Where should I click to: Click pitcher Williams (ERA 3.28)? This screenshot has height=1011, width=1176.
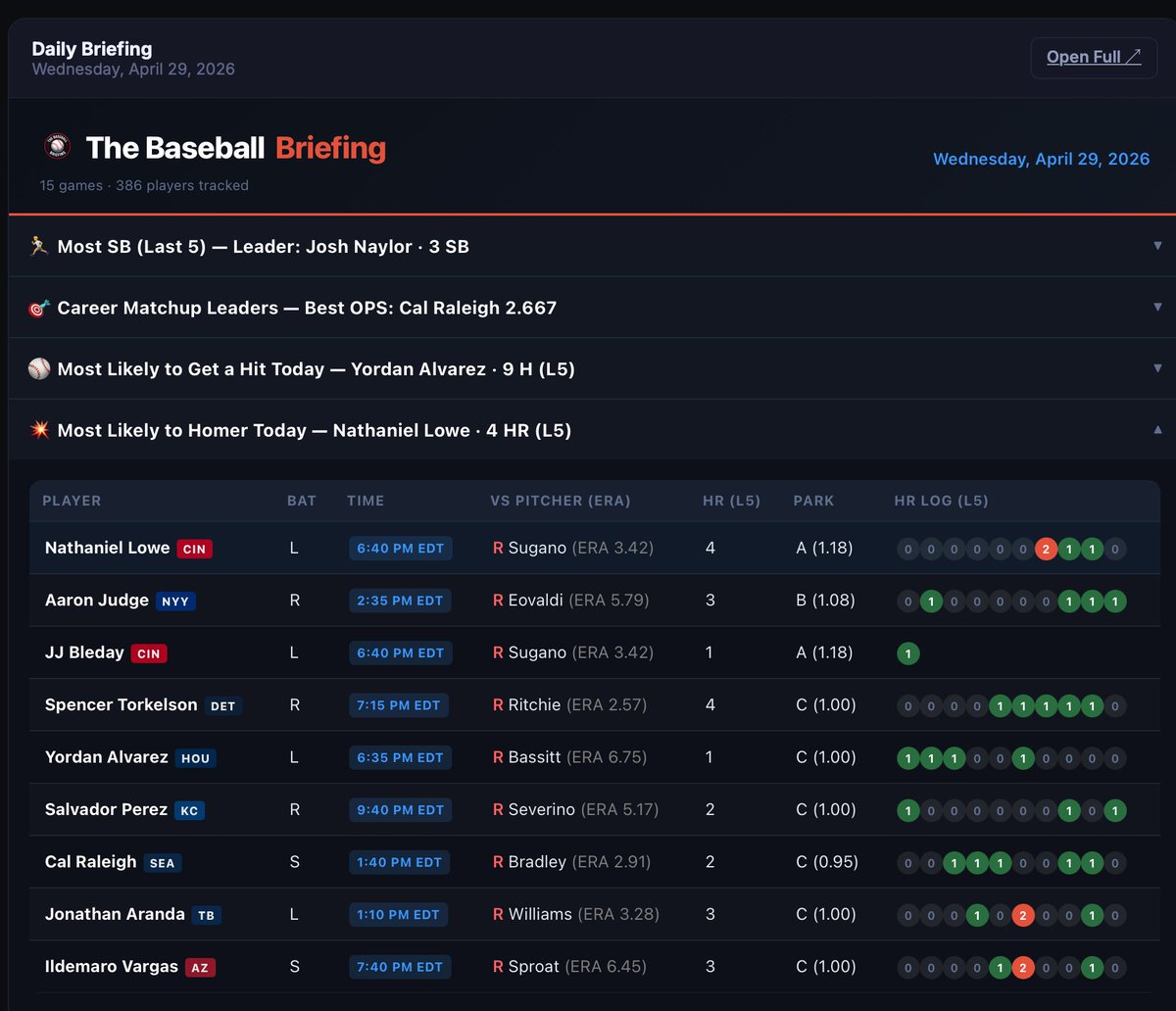click(575, 914)
